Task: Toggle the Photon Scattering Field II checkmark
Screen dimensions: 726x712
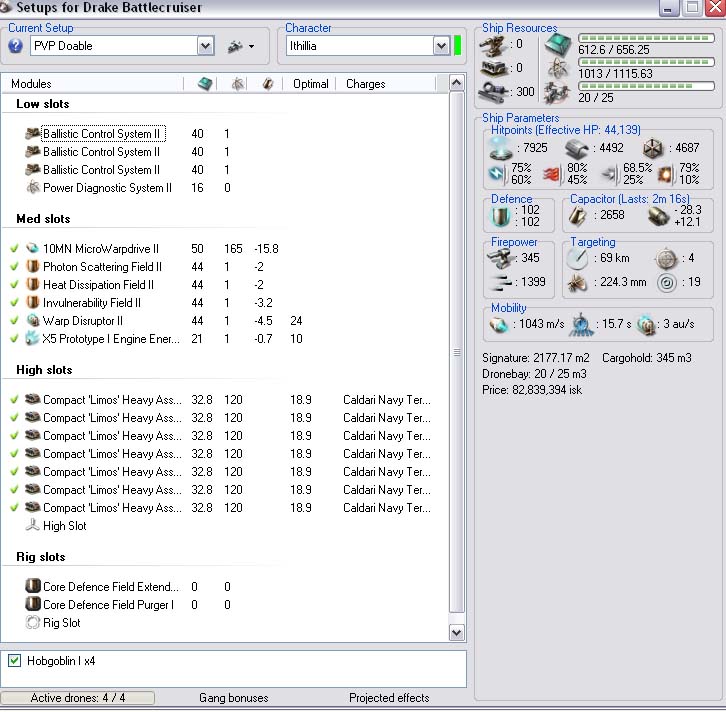Action: click(14, 266)
